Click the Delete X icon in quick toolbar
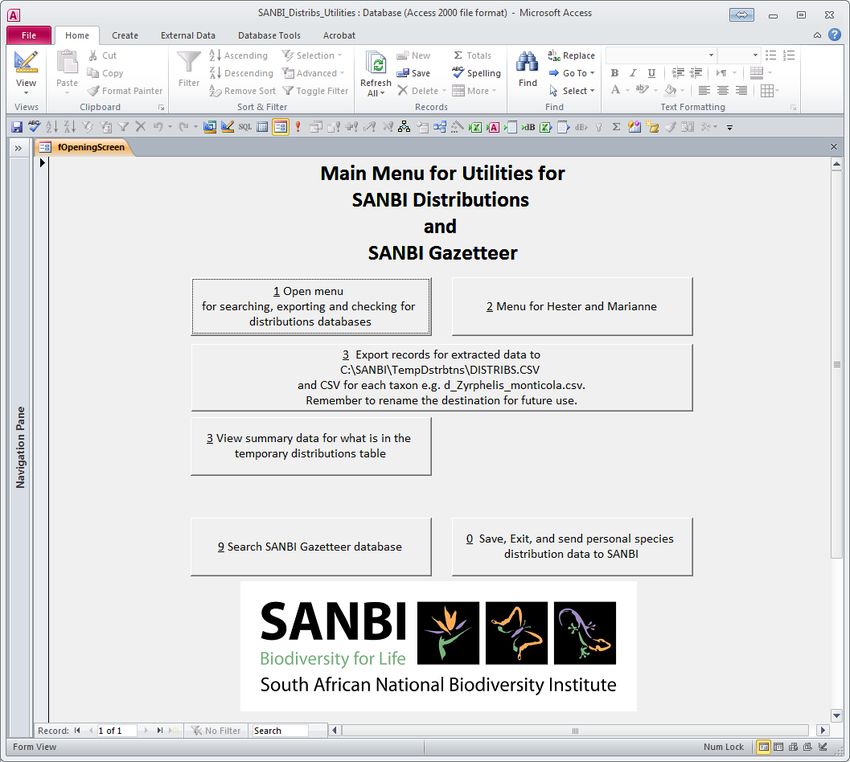This screenshot has height=762, width=850. (140, 127)
